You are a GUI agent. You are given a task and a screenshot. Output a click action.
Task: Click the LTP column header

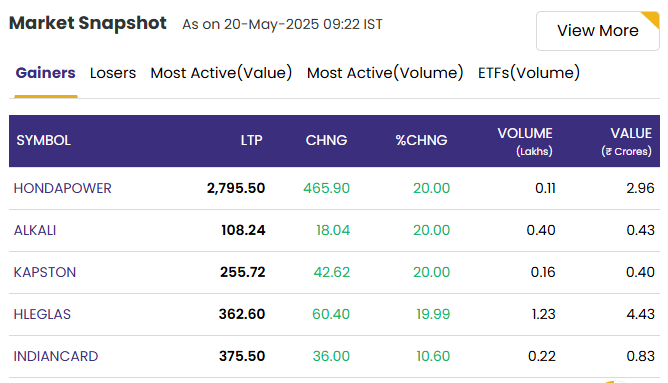click(x=251, y=140)
